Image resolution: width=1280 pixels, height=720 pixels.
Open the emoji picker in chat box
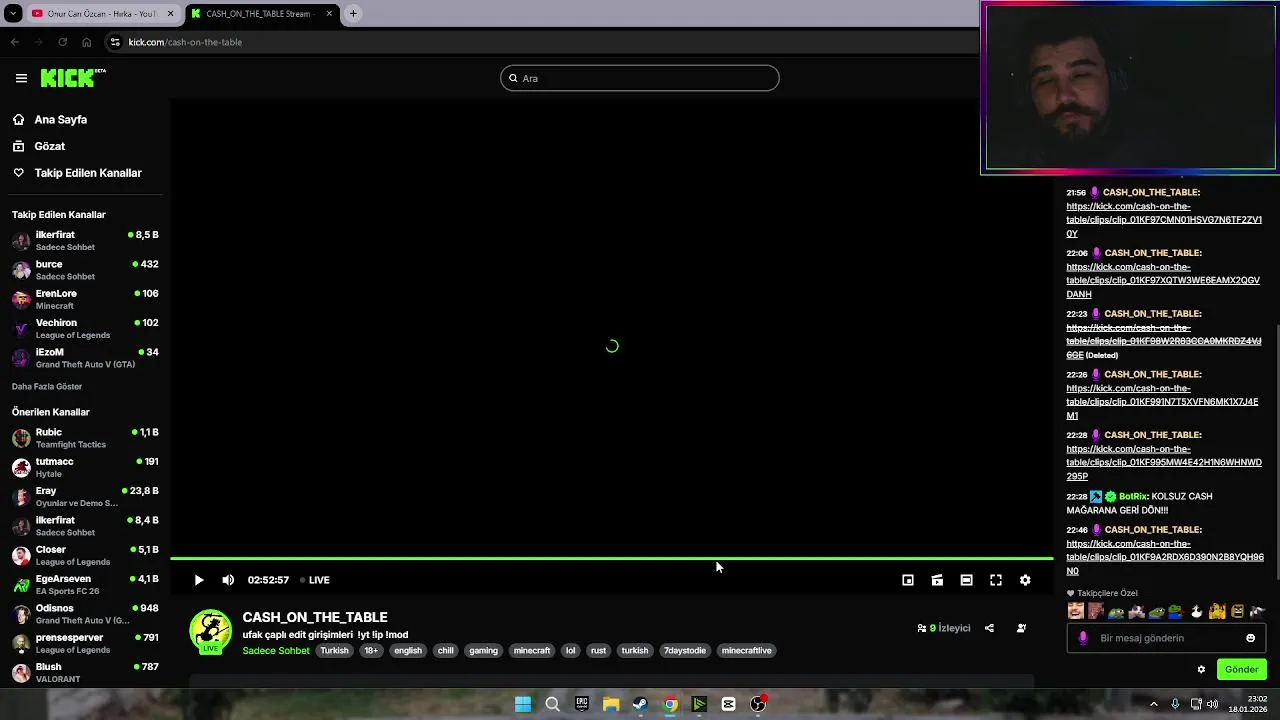[x=1250, y=638]
